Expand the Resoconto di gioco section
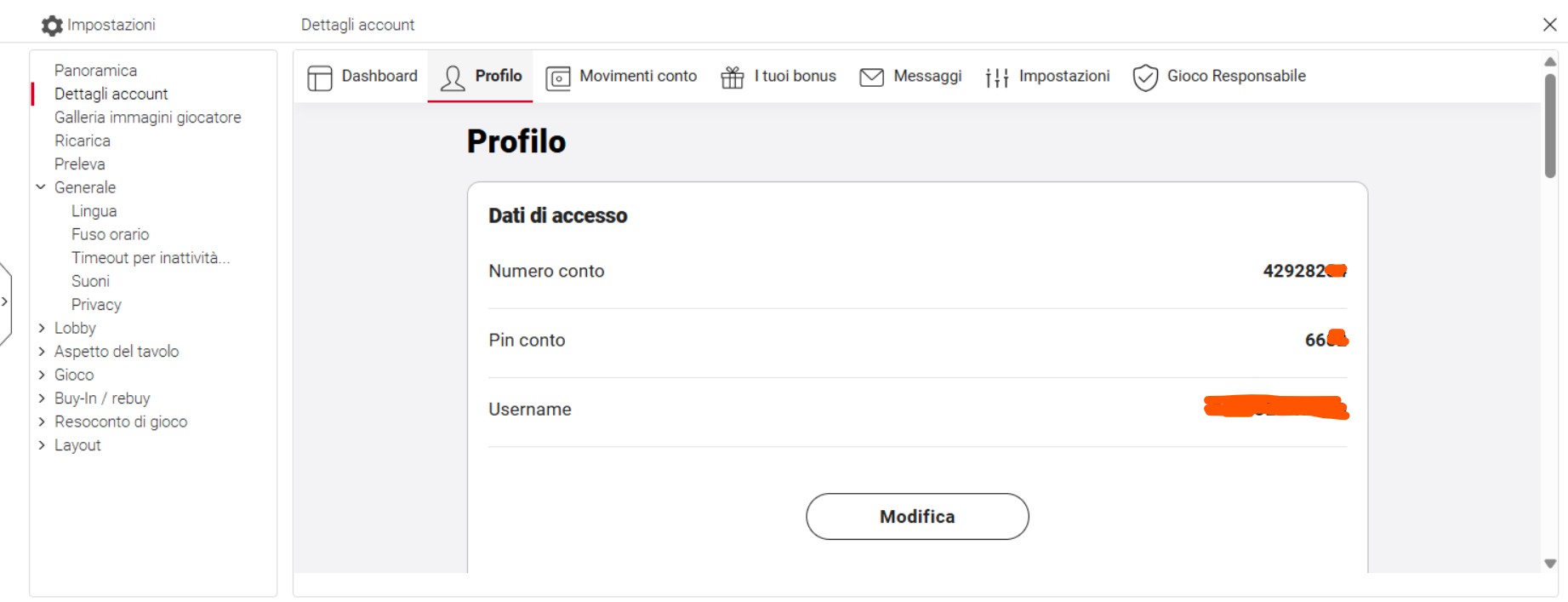The height and width of the screenshot is (602, 1568). click(x=41, y=421)
